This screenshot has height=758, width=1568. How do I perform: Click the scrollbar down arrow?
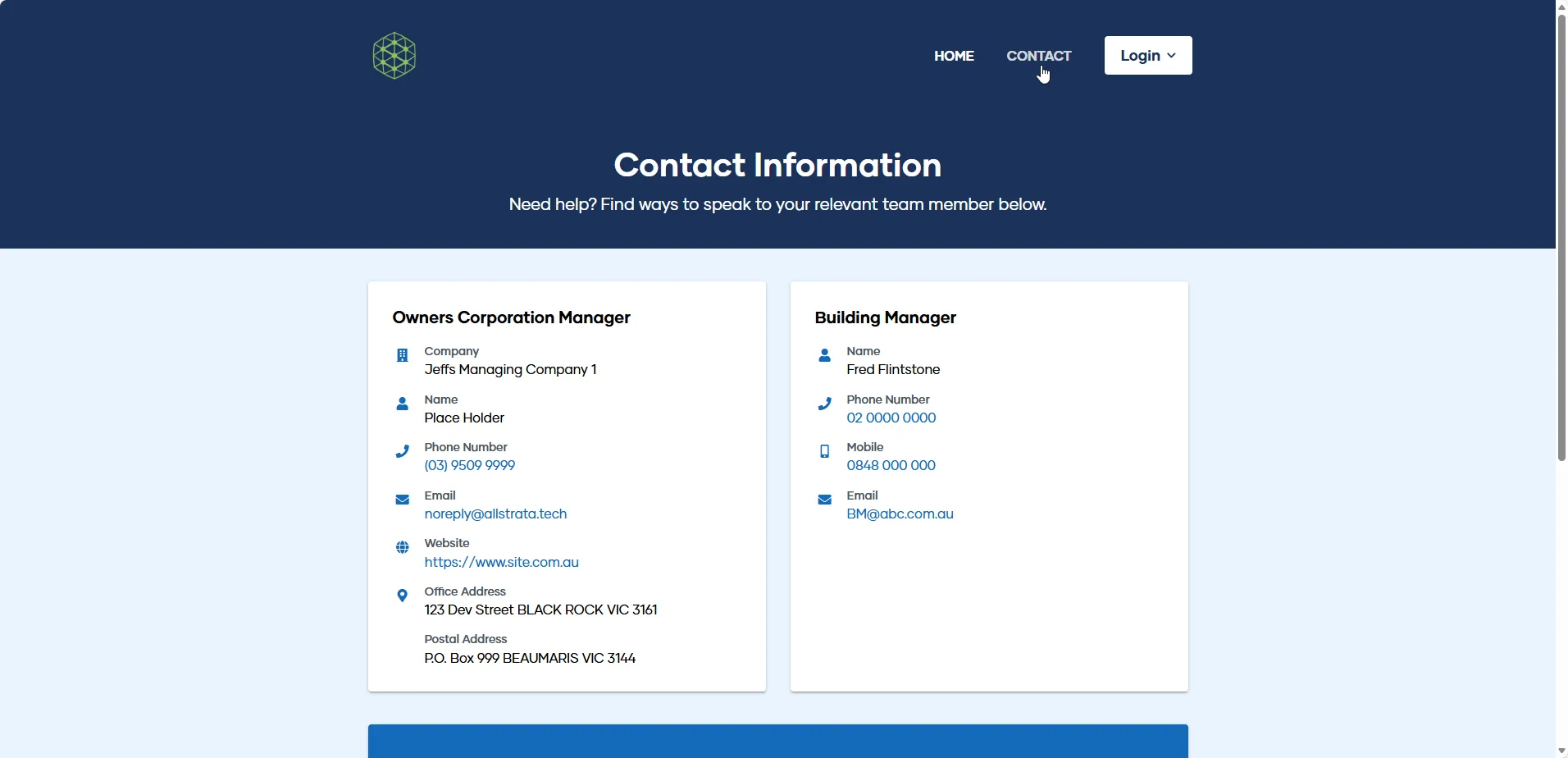pyautogui.click(x=1561, y=751)
